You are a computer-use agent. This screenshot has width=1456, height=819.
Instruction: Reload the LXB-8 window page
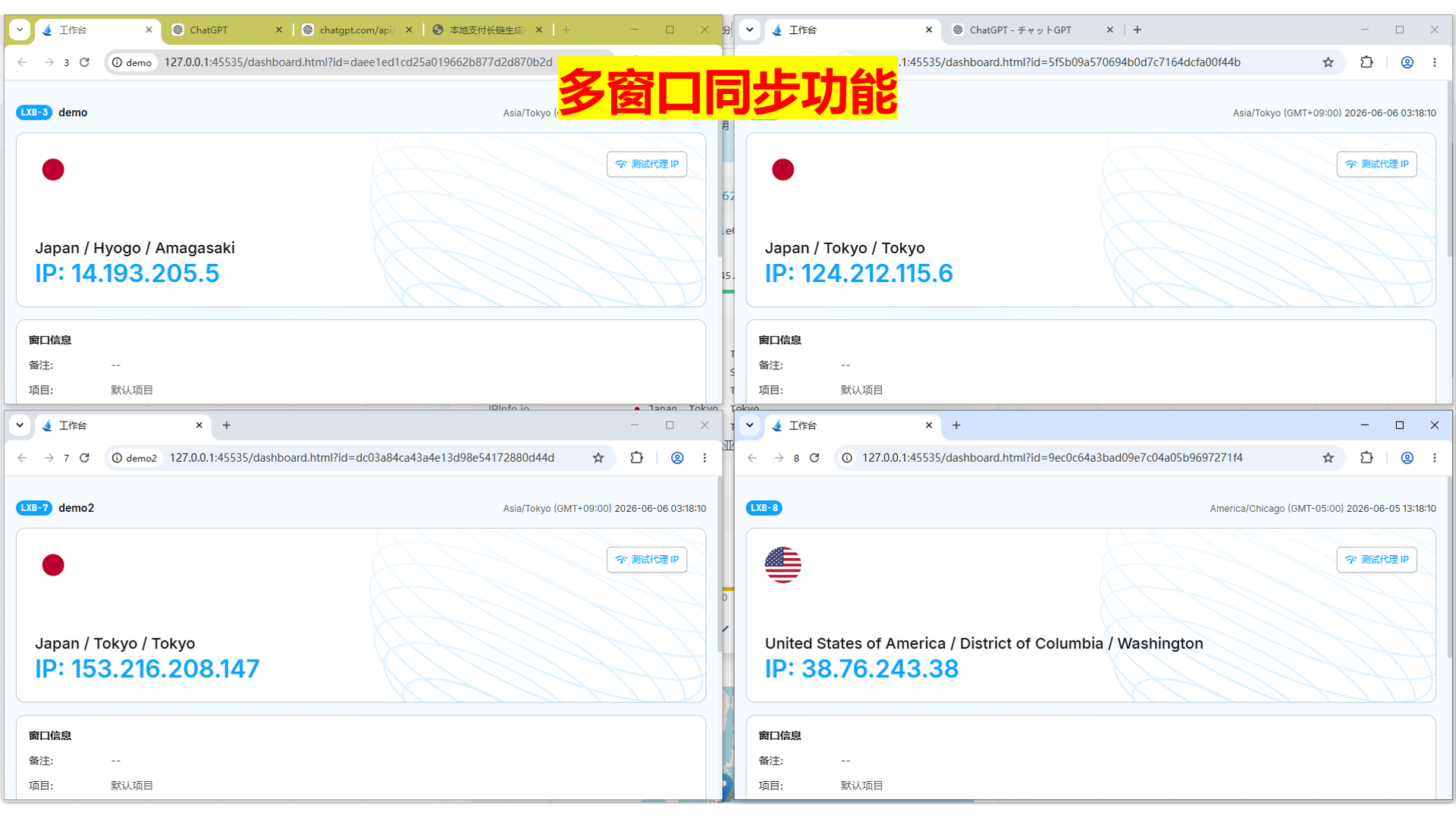click(814, 458)
